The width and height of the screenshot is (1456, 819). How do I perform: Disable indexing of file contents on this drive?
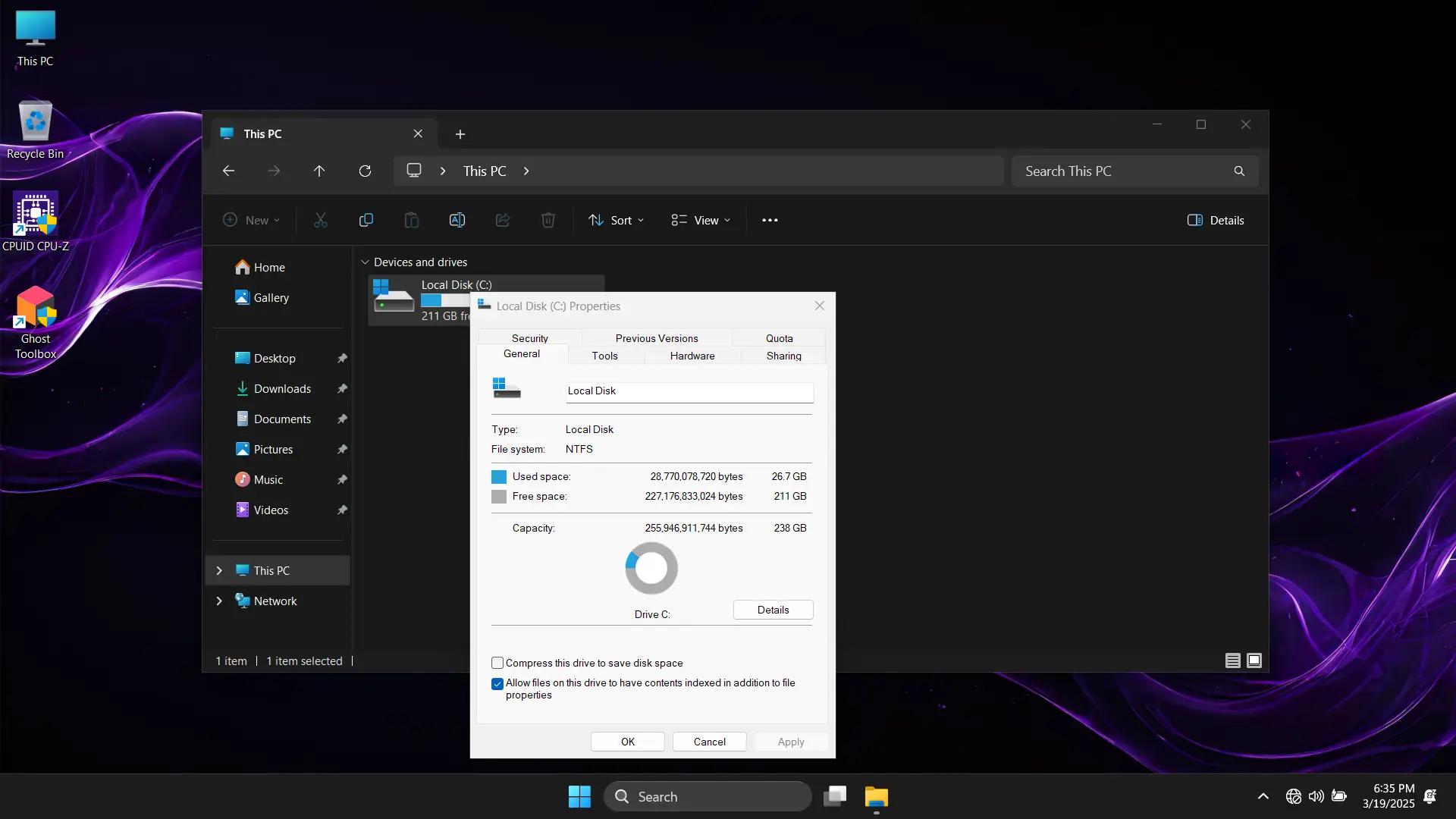click(498, 683)
